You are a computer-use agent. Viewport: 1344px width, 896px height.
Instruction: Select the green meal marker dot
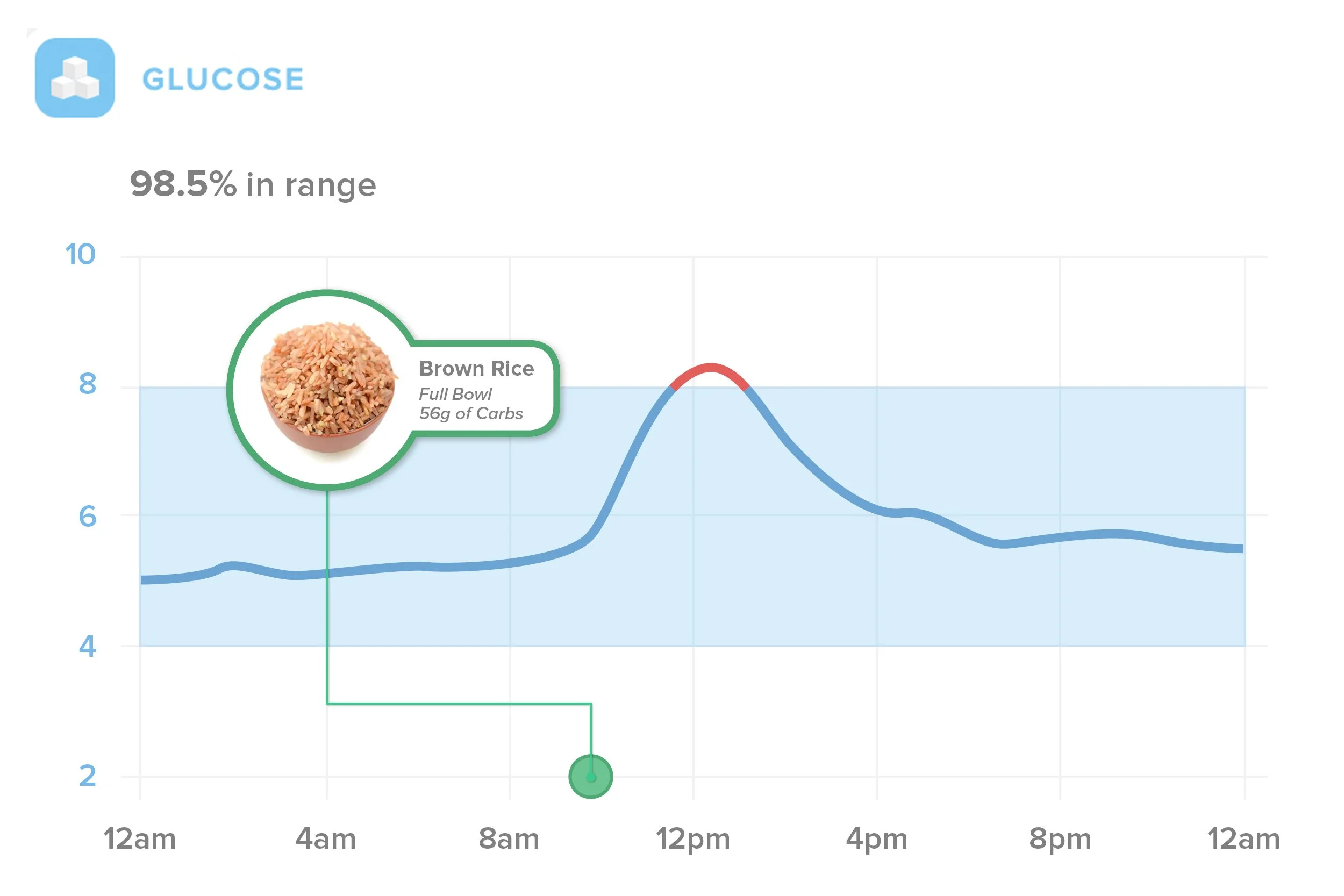591,777
